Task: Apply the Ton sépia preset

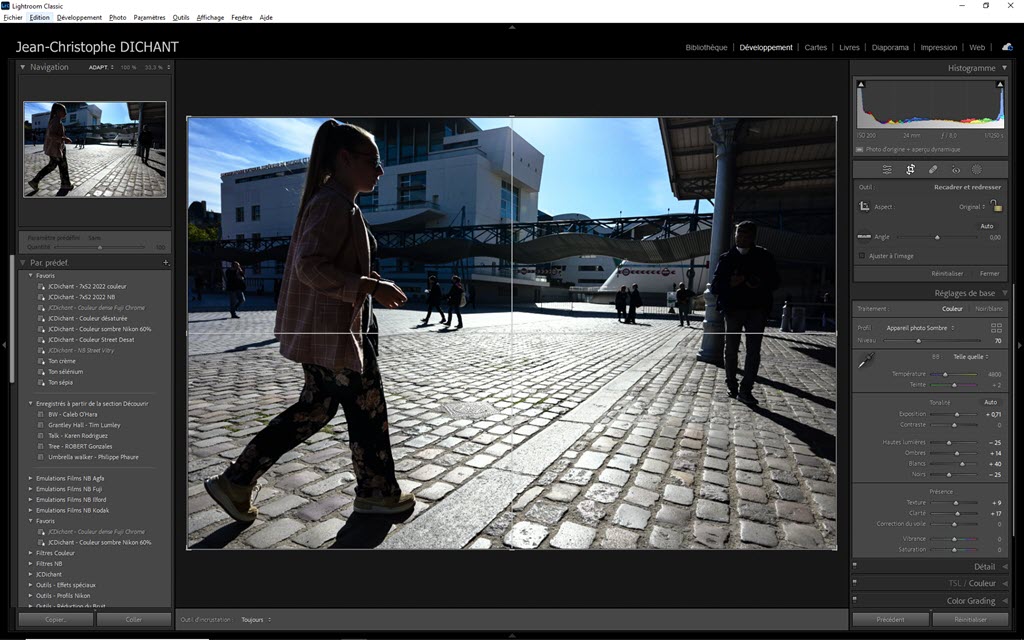Action: tap(60, 383)
